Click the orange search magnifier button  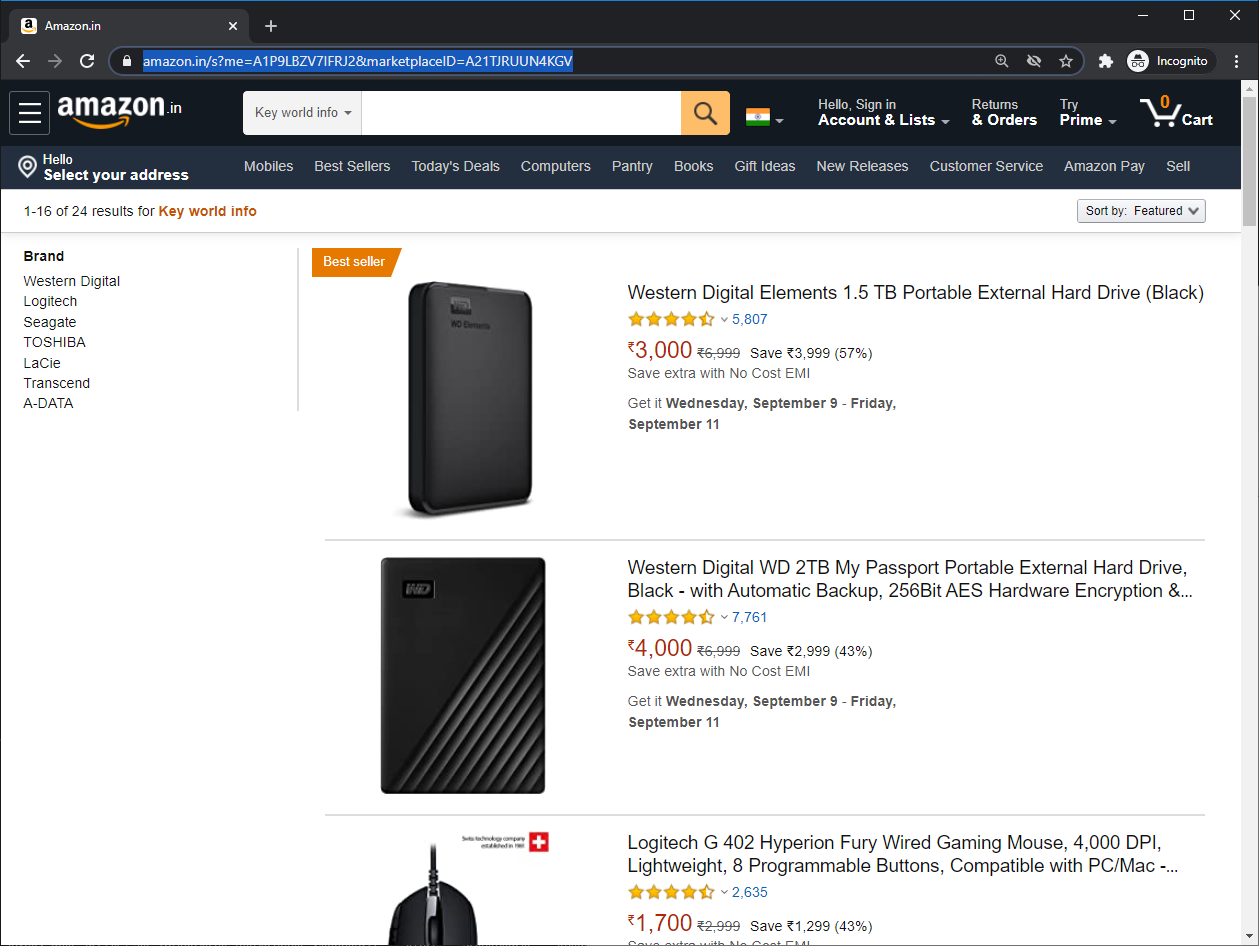[705, 113]
